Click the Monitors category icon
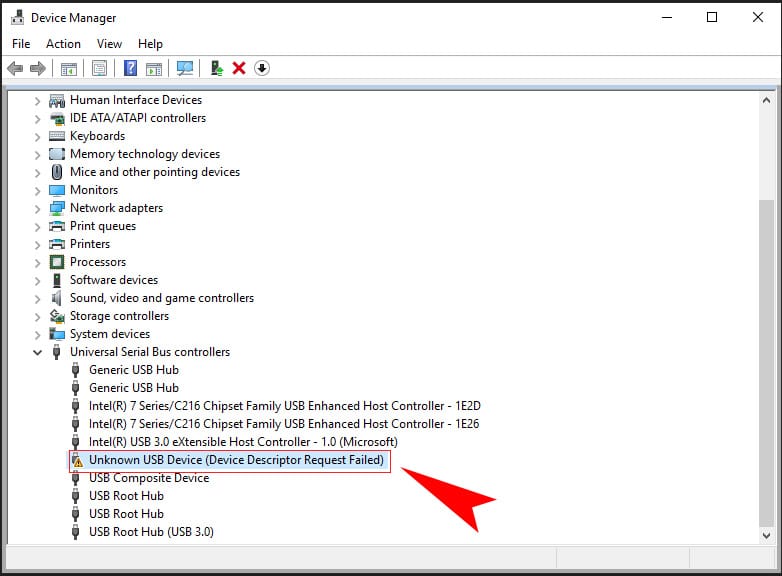 (x=57, y=191)
